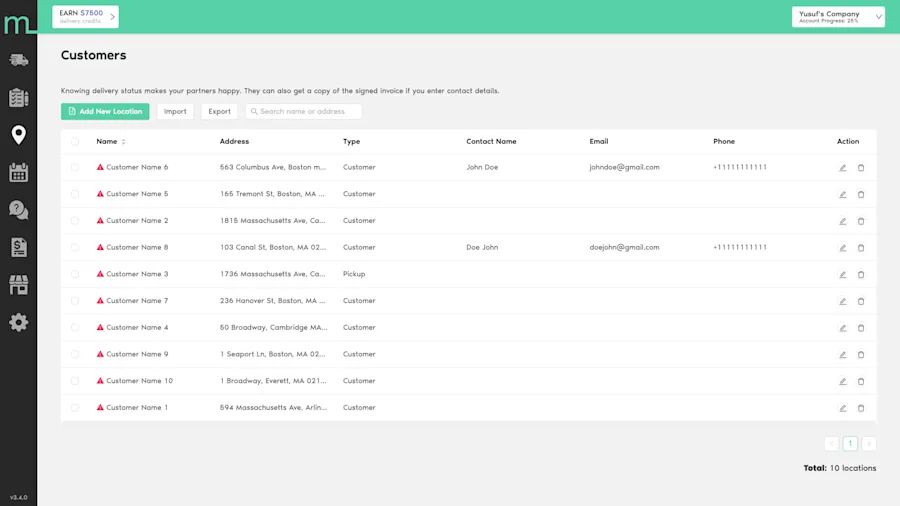
Task: Click the Export button
Action: 219,111
